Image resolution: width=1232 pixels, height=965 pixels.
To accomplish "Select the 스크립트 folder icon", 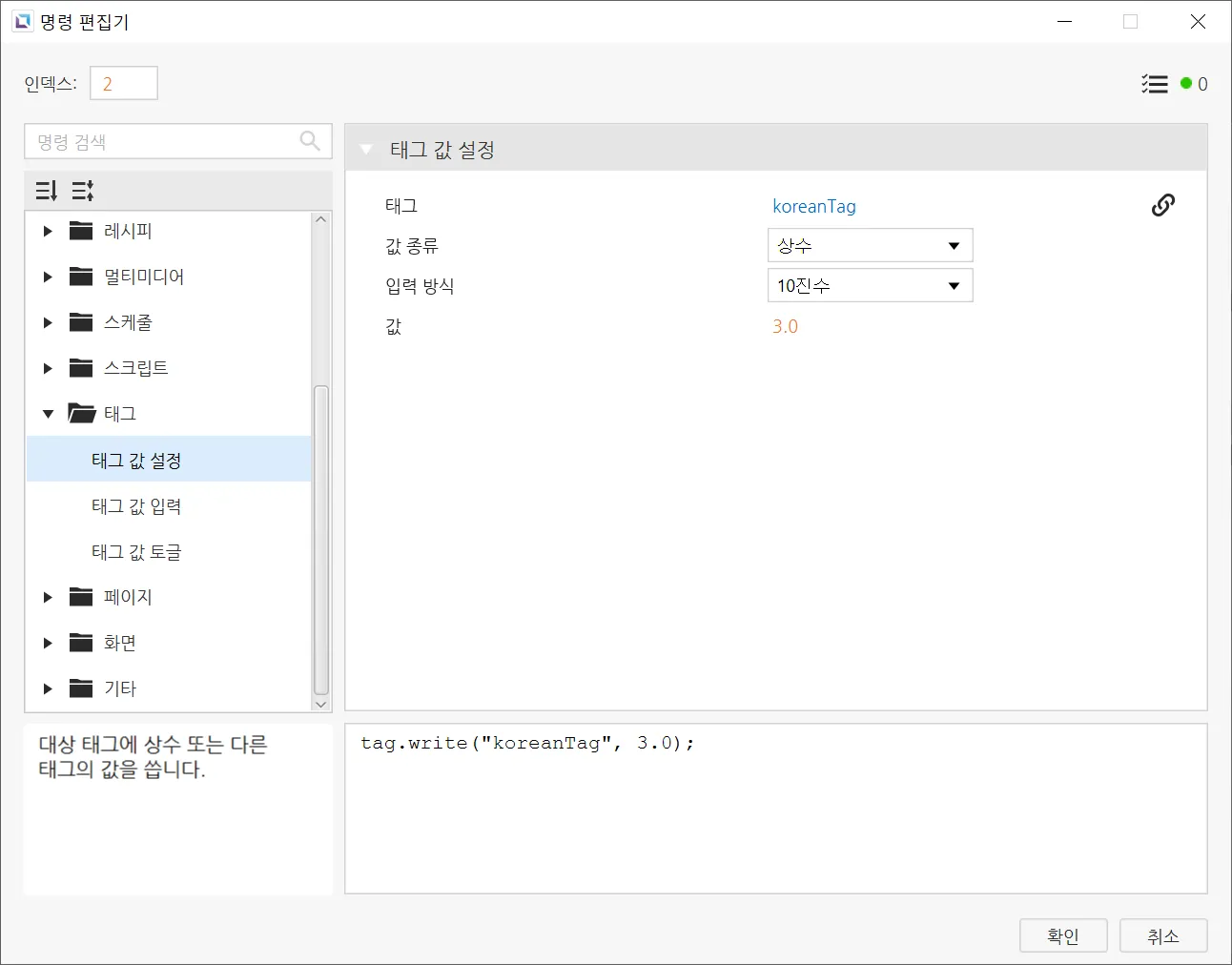I will coord(81,368).
